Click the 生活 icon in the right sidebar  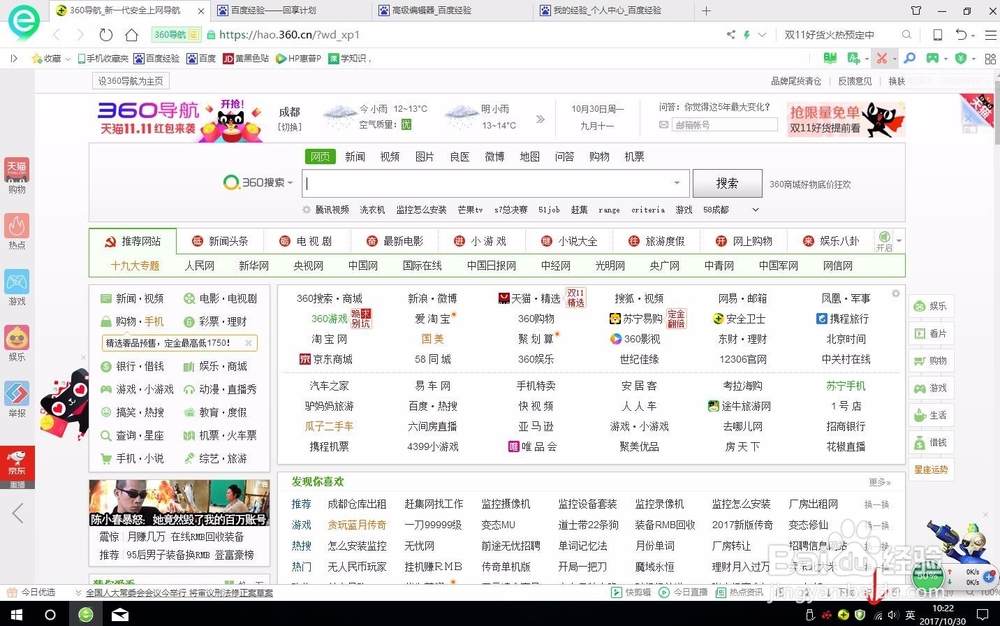click(932, 415)
